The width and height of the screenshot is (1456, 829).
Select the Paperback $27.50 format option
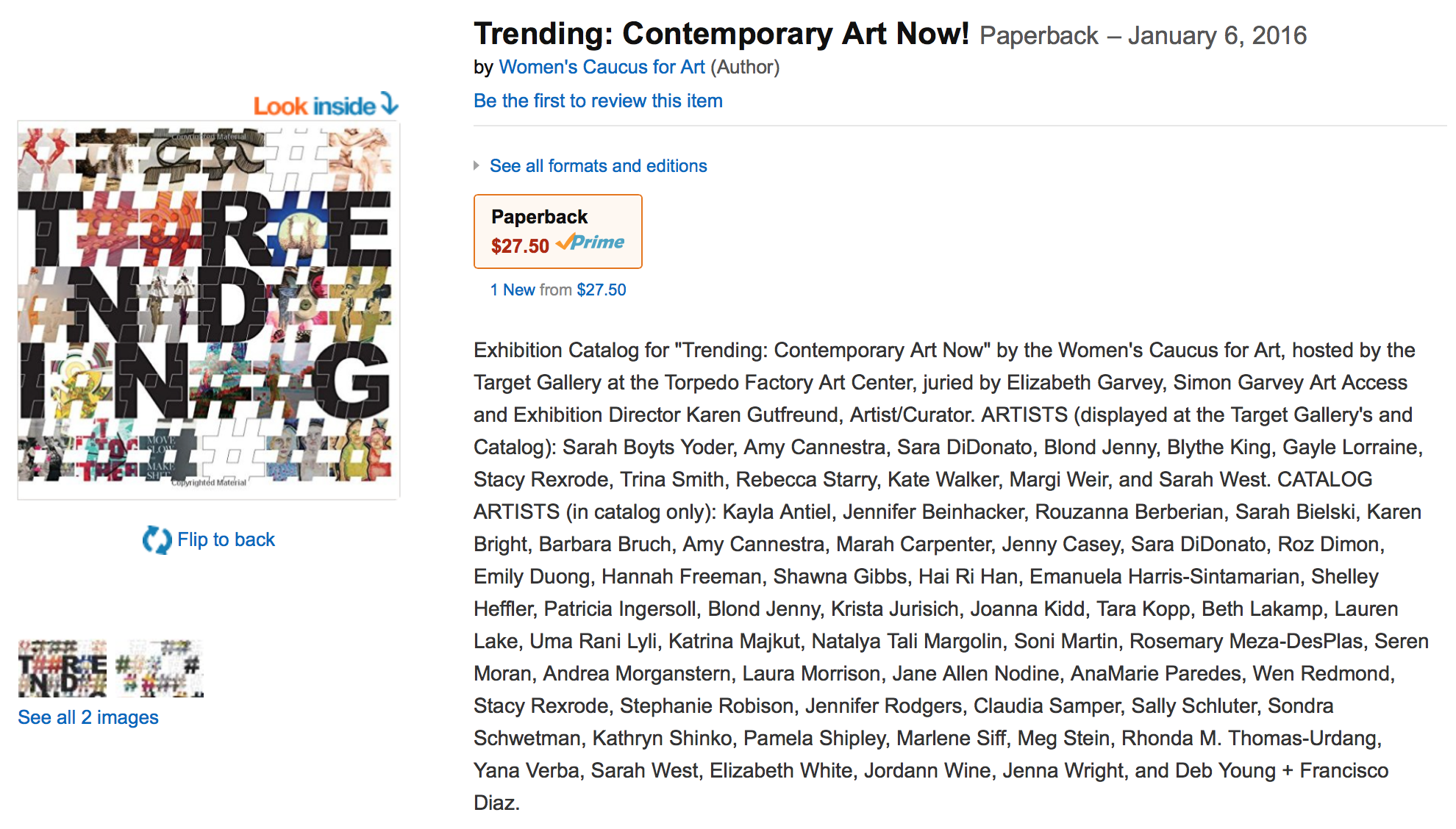click(558, 232)
